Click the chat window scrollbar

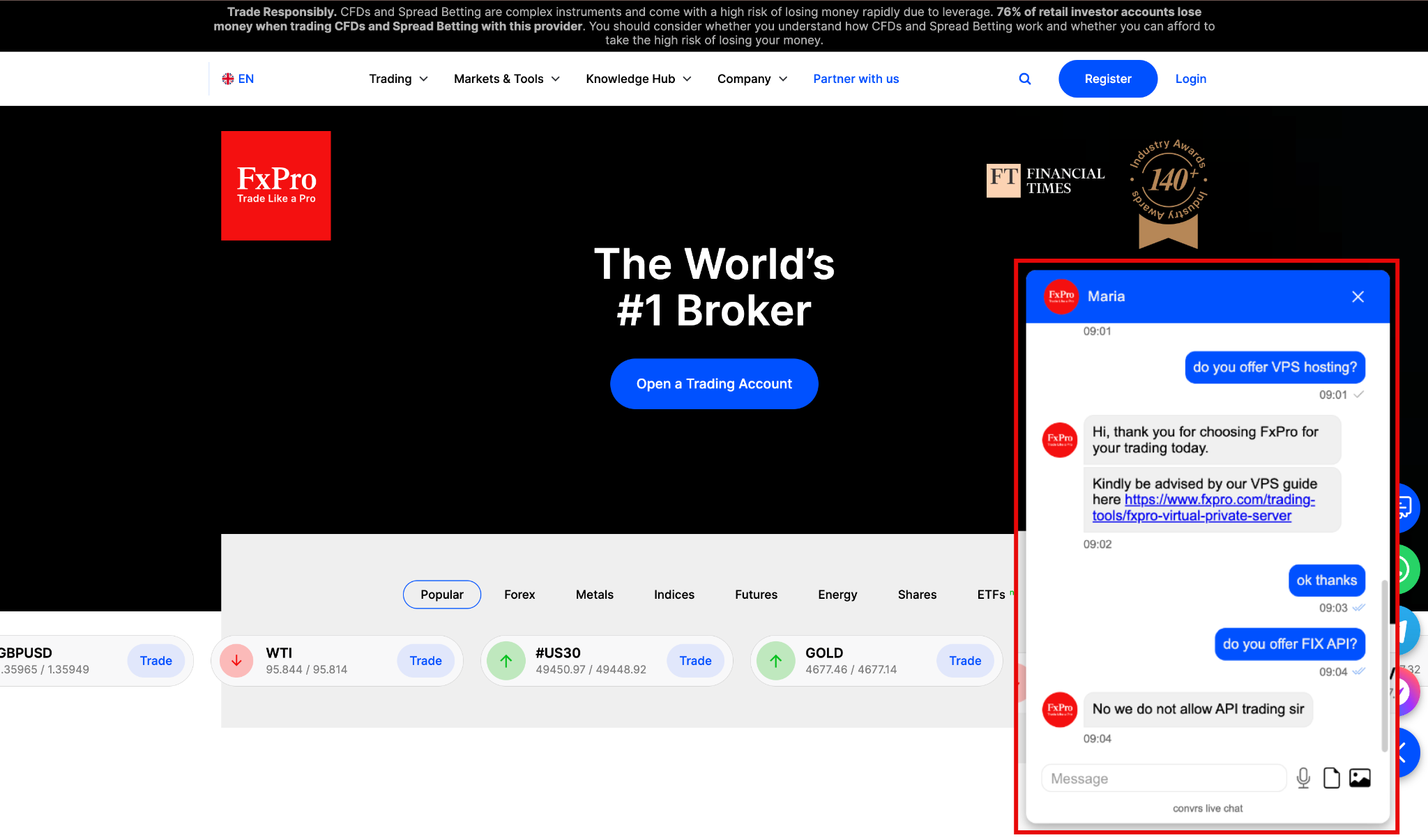(x=1385, y=666)
